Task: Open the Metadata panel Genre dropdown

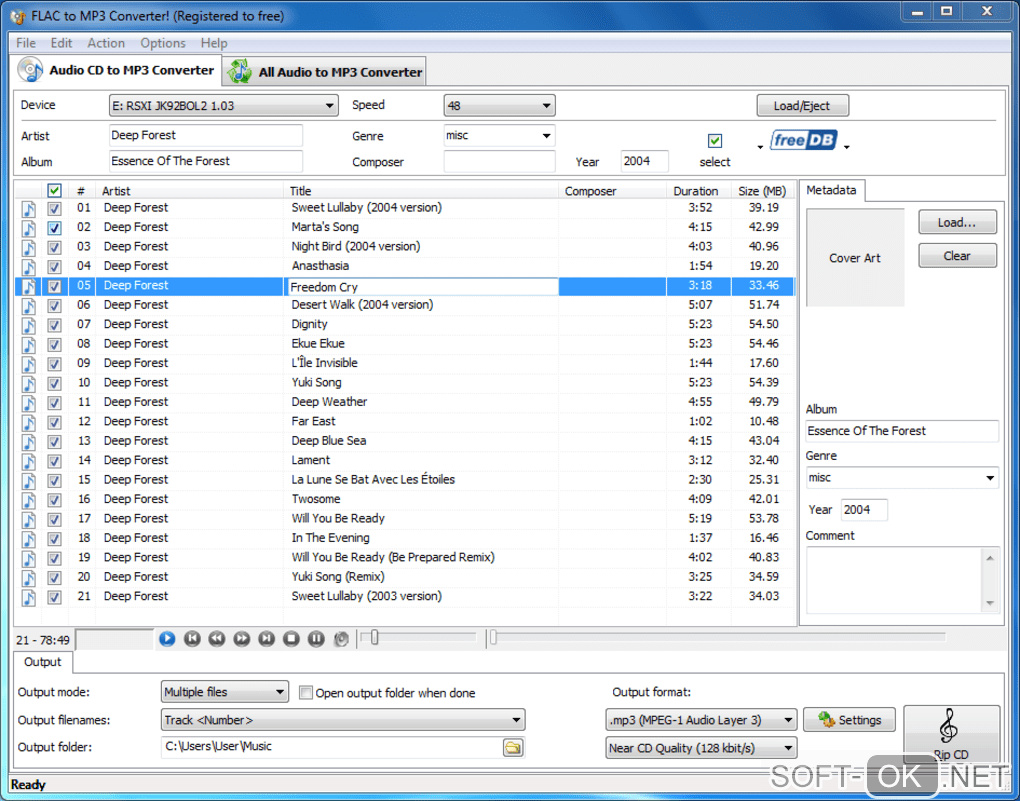Action: point(902,478)
